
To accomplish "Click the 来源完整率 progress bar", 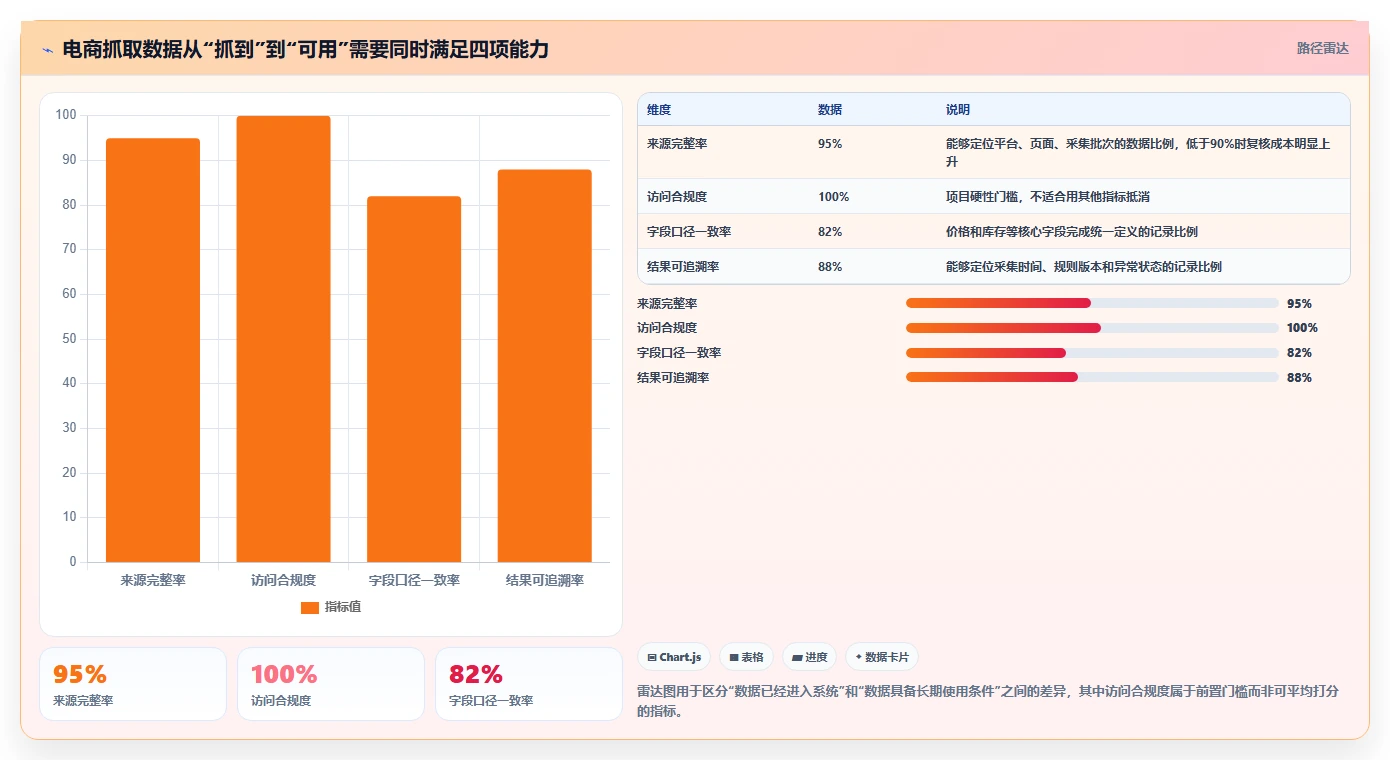I will [x=1092, y=303].
